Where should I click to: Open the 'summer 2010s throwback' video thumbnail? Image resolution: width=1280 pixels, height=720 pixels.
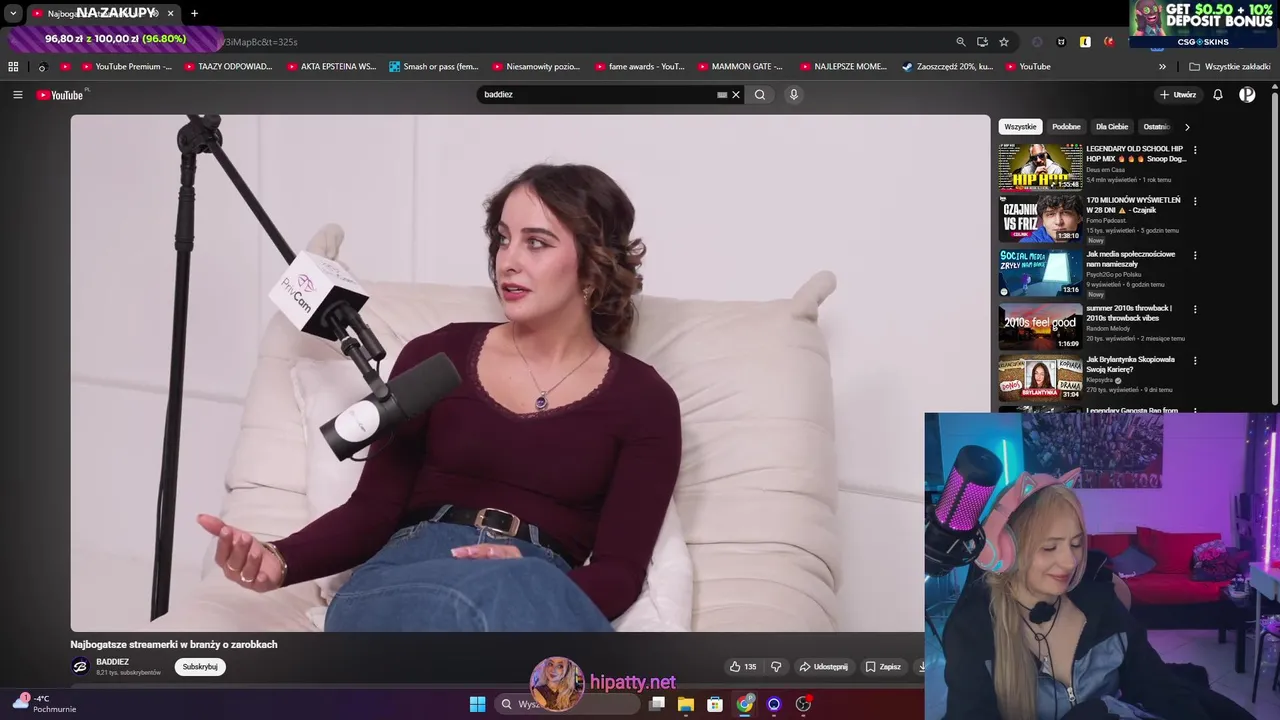click(x=1040, y=326)
